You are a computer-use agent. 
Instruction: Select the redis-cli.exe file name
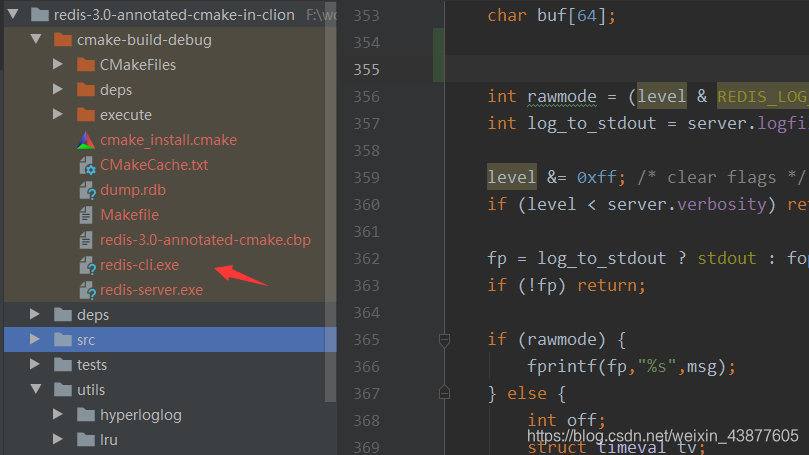(x=139, y=265)
